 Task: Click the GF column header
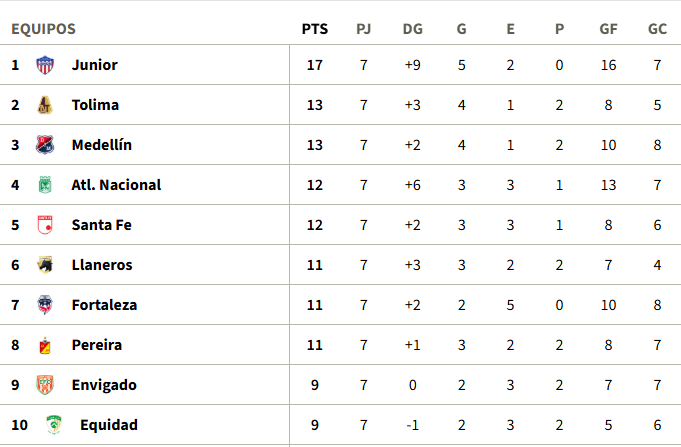(608, 29)
